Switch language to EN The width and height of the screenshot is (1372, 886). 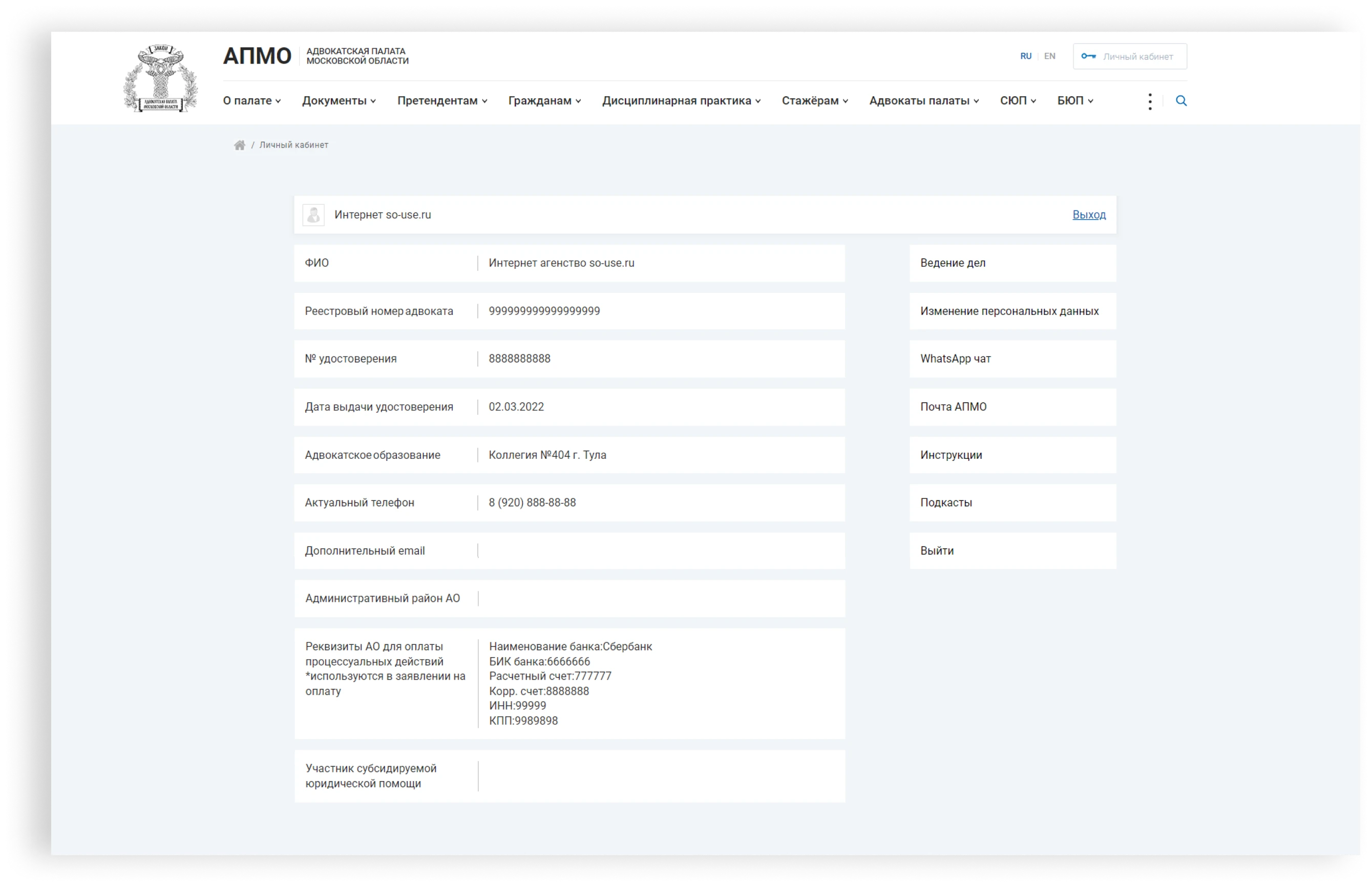point(1049,56)
